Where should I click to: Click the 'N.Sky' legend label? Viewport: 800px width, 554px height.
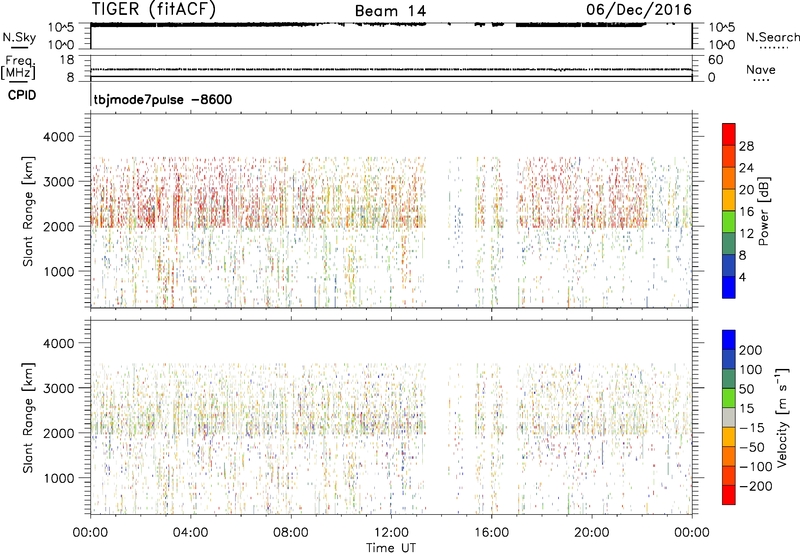(x=19, y=37)
